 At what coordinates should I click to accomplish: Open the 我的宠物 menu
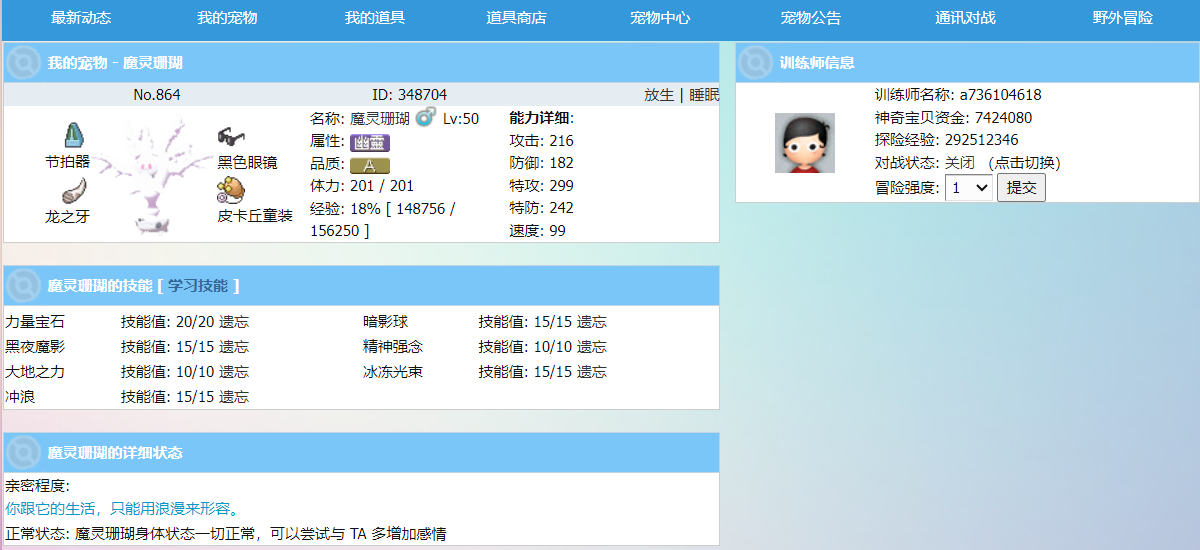pos(227,18)
